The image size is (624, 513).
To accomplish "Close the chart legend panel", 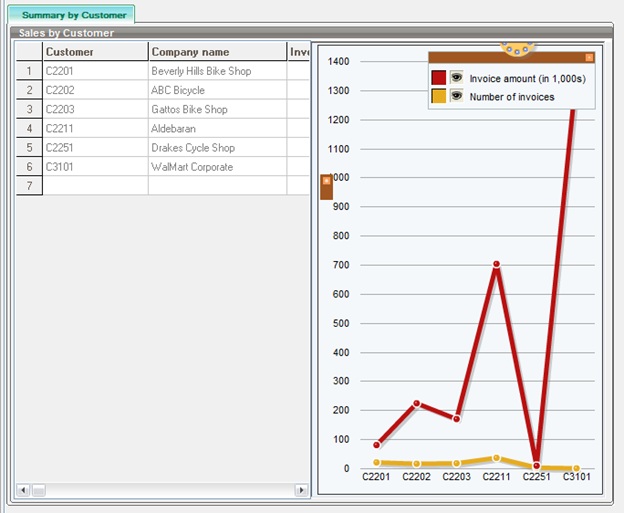I will 589,57.
